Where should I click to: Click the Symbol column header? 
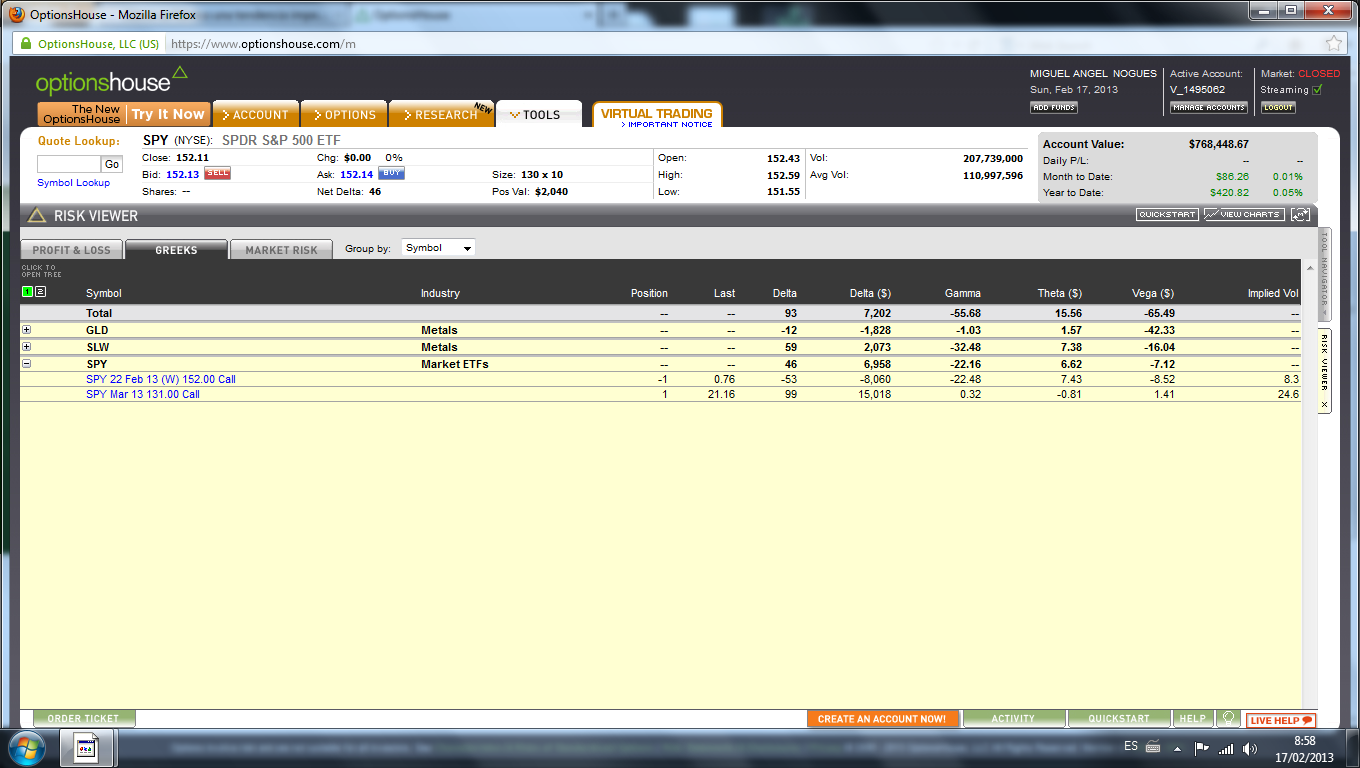click(x=104, y=293)
